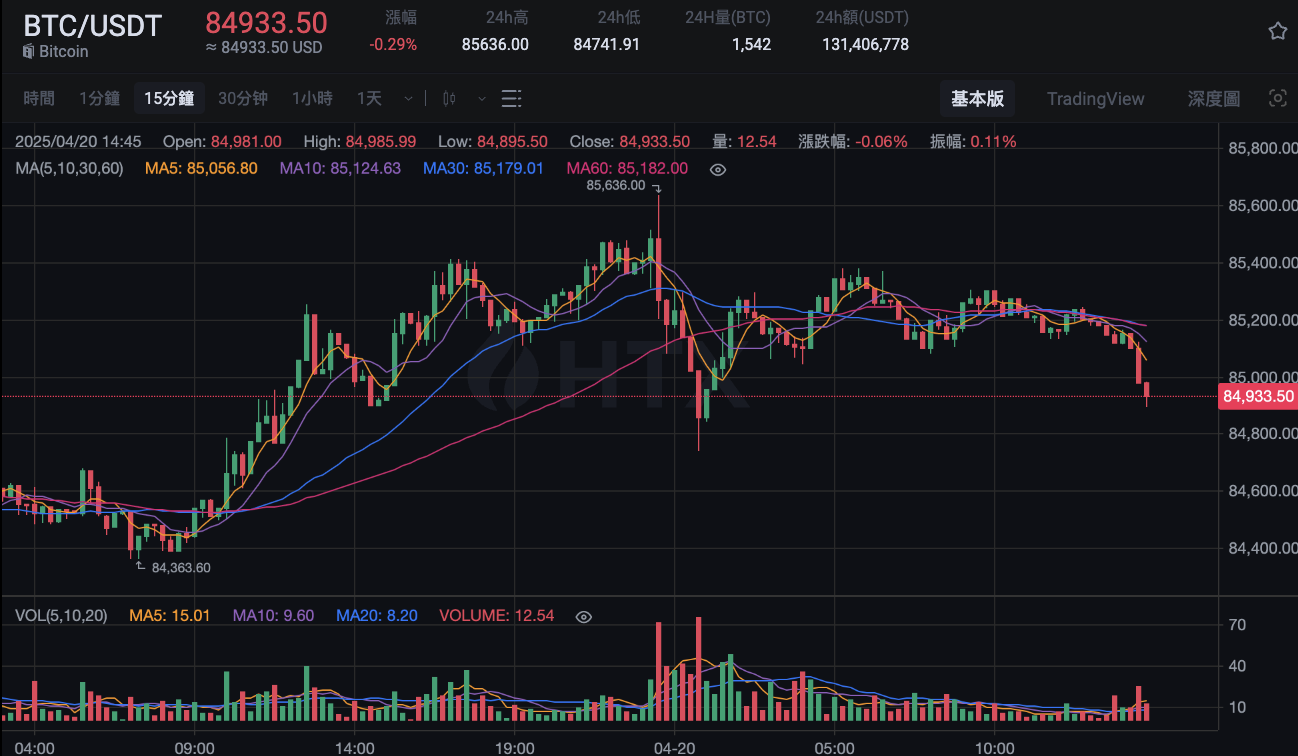
Task: Click the Bitcoin document icon under pair name
Action: [x=29, y=51]
